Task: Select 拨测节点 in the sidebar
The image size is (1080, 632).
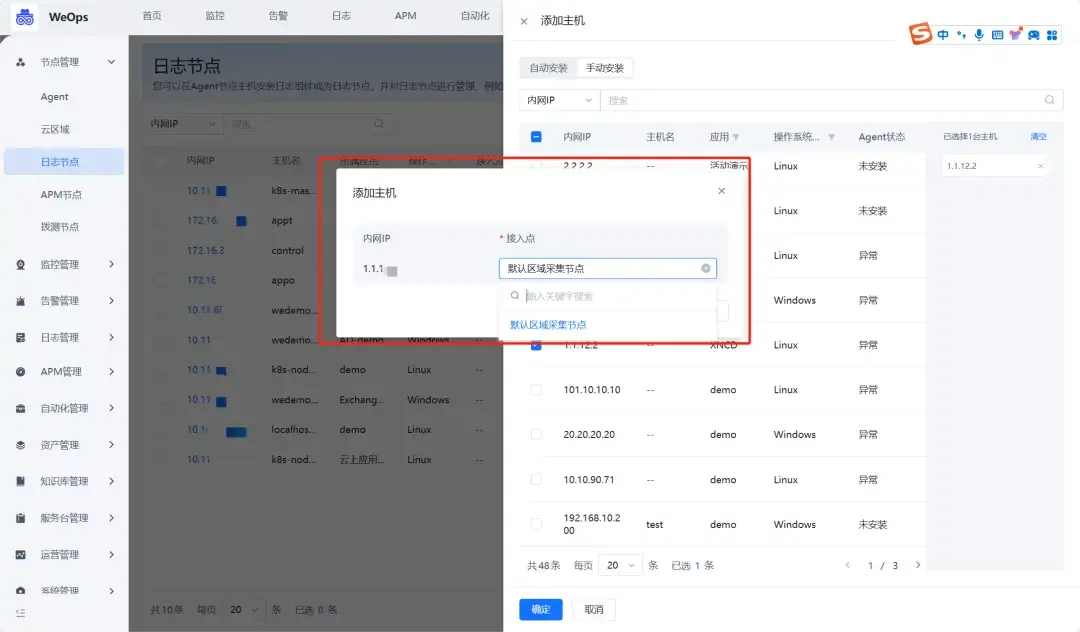Action: coord(60,227)
